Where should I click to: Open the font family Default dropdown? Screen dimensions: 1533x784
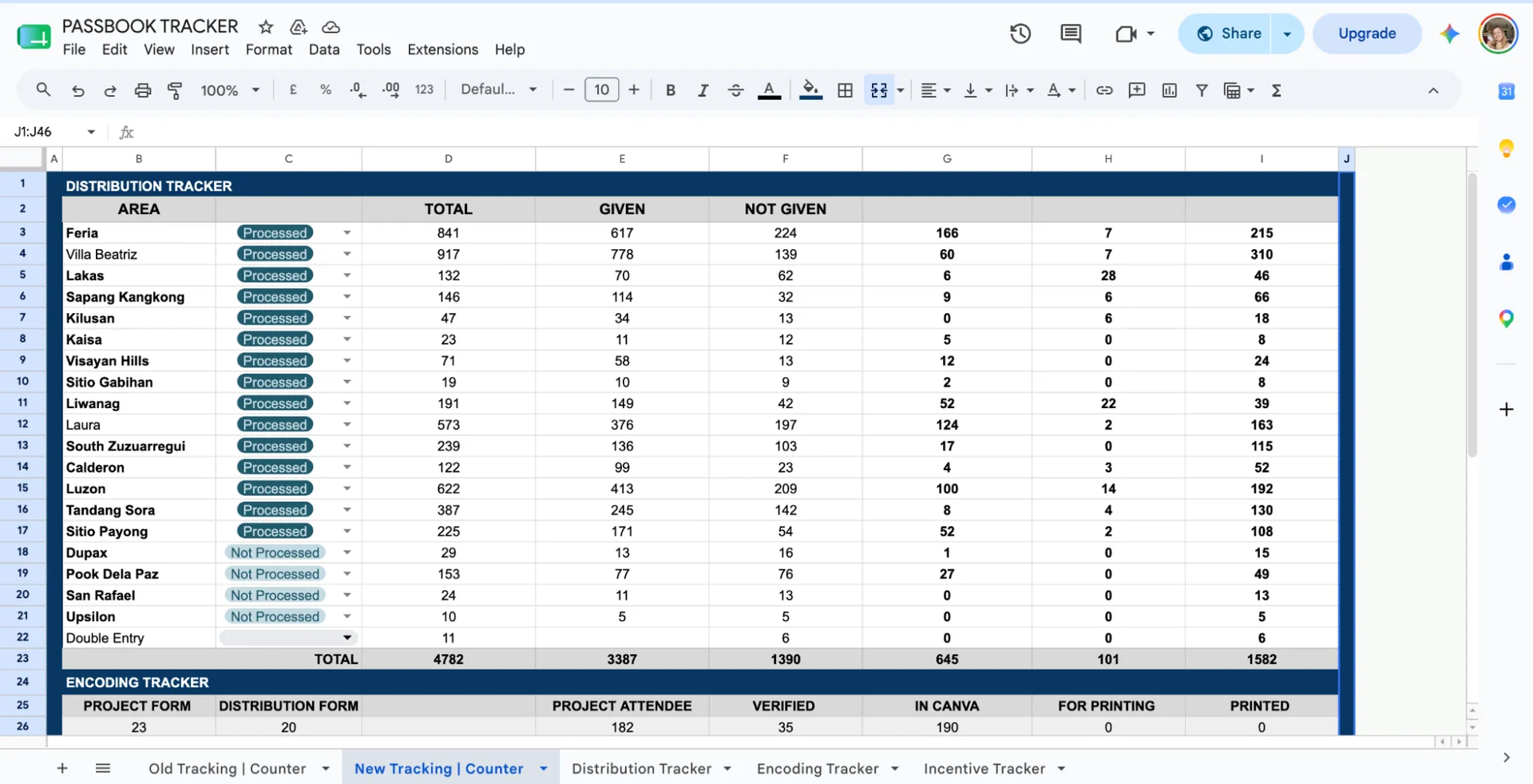click(498, 89)
